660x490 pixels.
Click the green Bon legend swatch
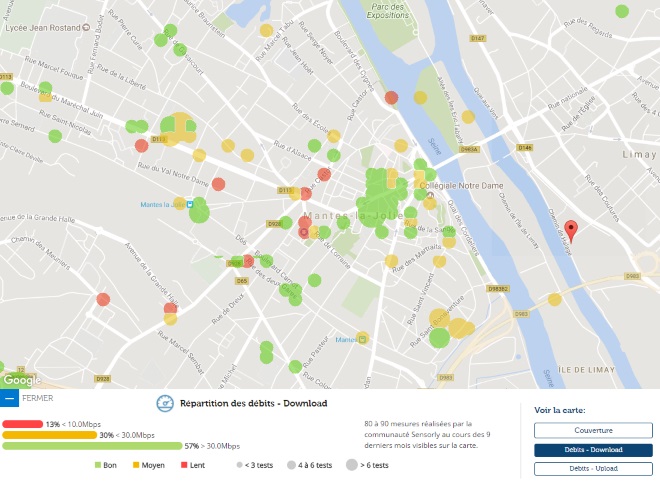(x=98, y=466)
